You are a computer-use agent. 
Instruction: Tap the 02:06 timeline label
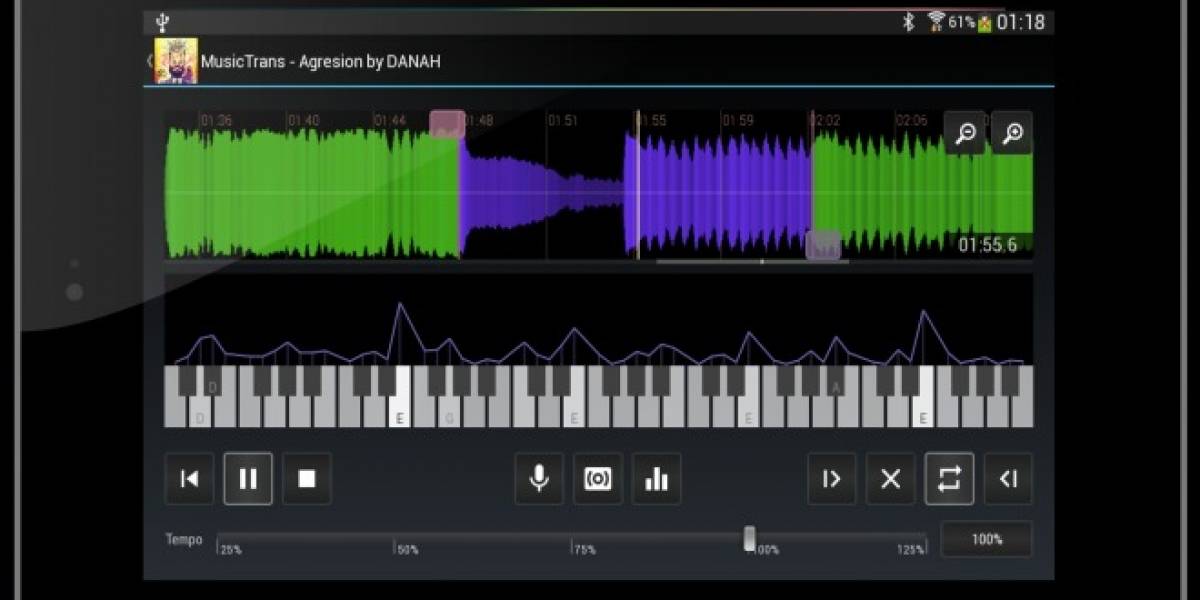point(911,121)
